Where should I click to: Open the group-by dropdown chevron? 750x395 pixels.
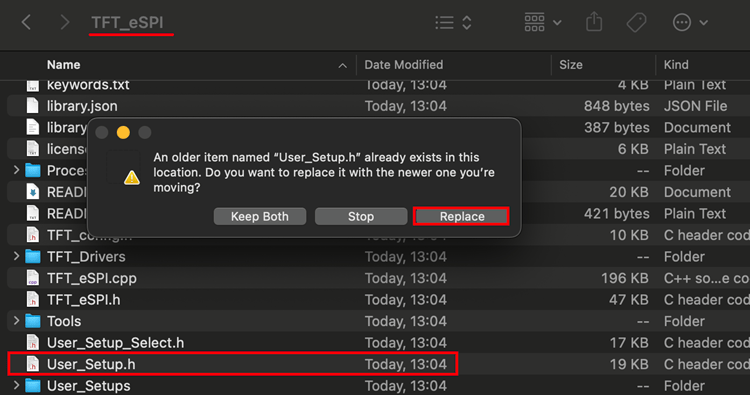(x=557, y=22)
